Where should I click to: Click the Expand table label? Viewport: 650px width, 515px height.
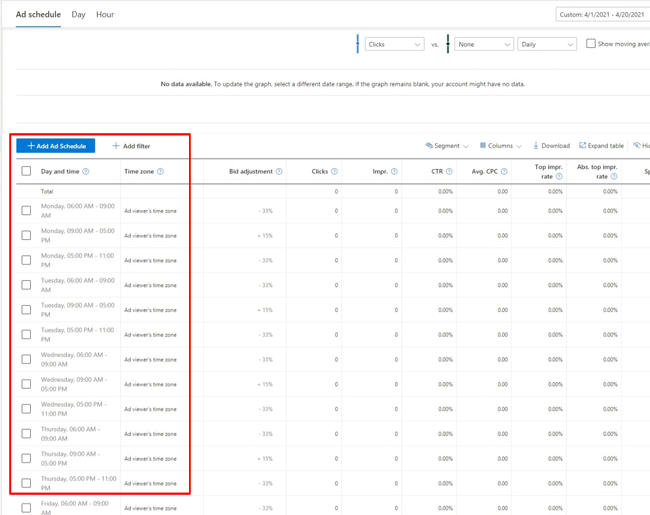pos(605,146)
